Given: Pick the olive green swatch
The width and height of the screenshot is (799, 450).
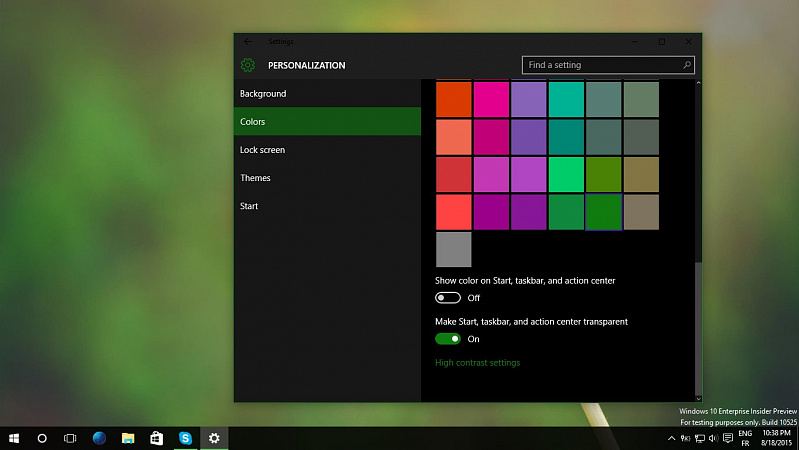Looking at the screenshot, I should 604,174.
